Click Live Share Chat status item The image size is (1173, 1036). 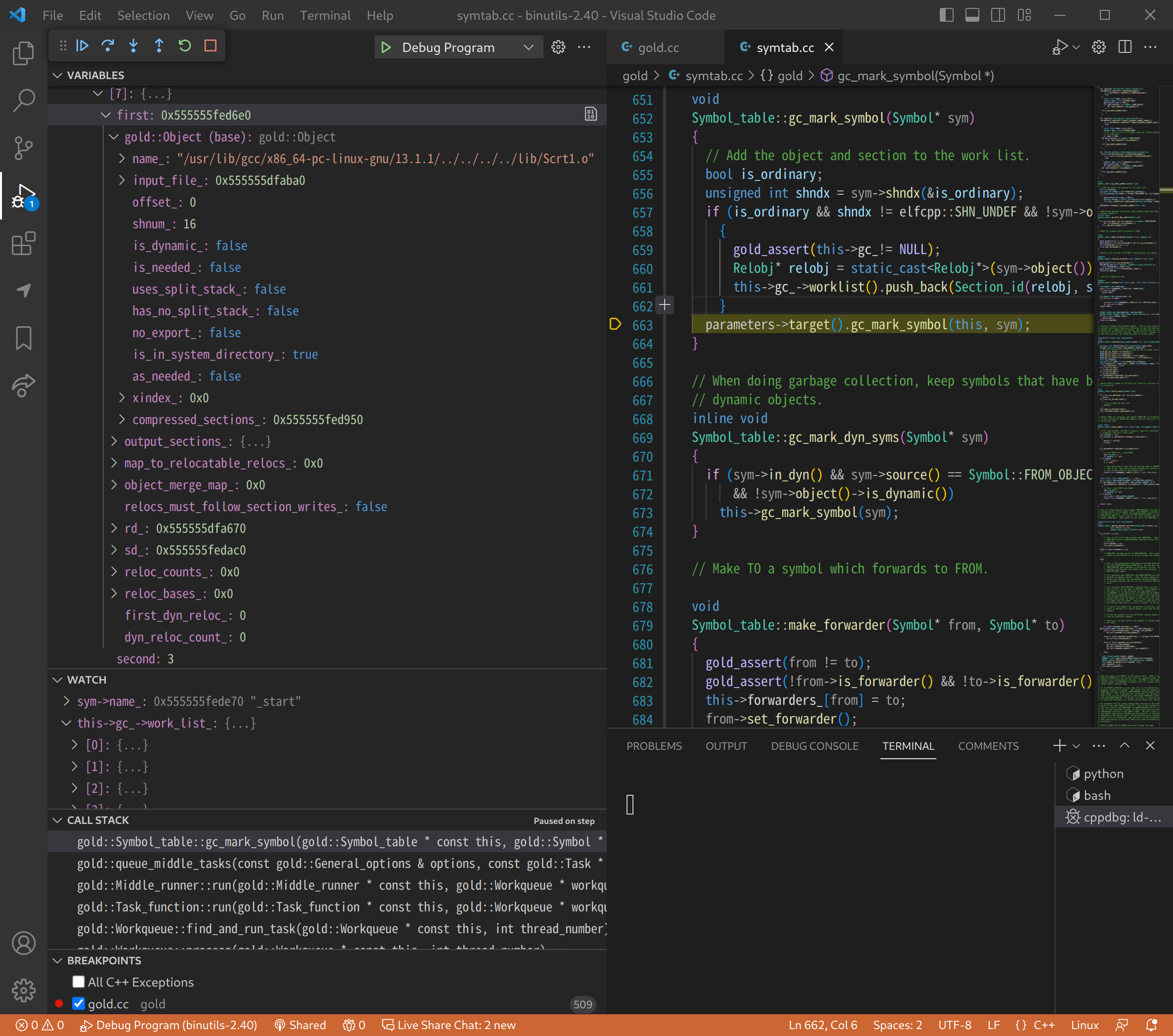[x=449, y=1025]
